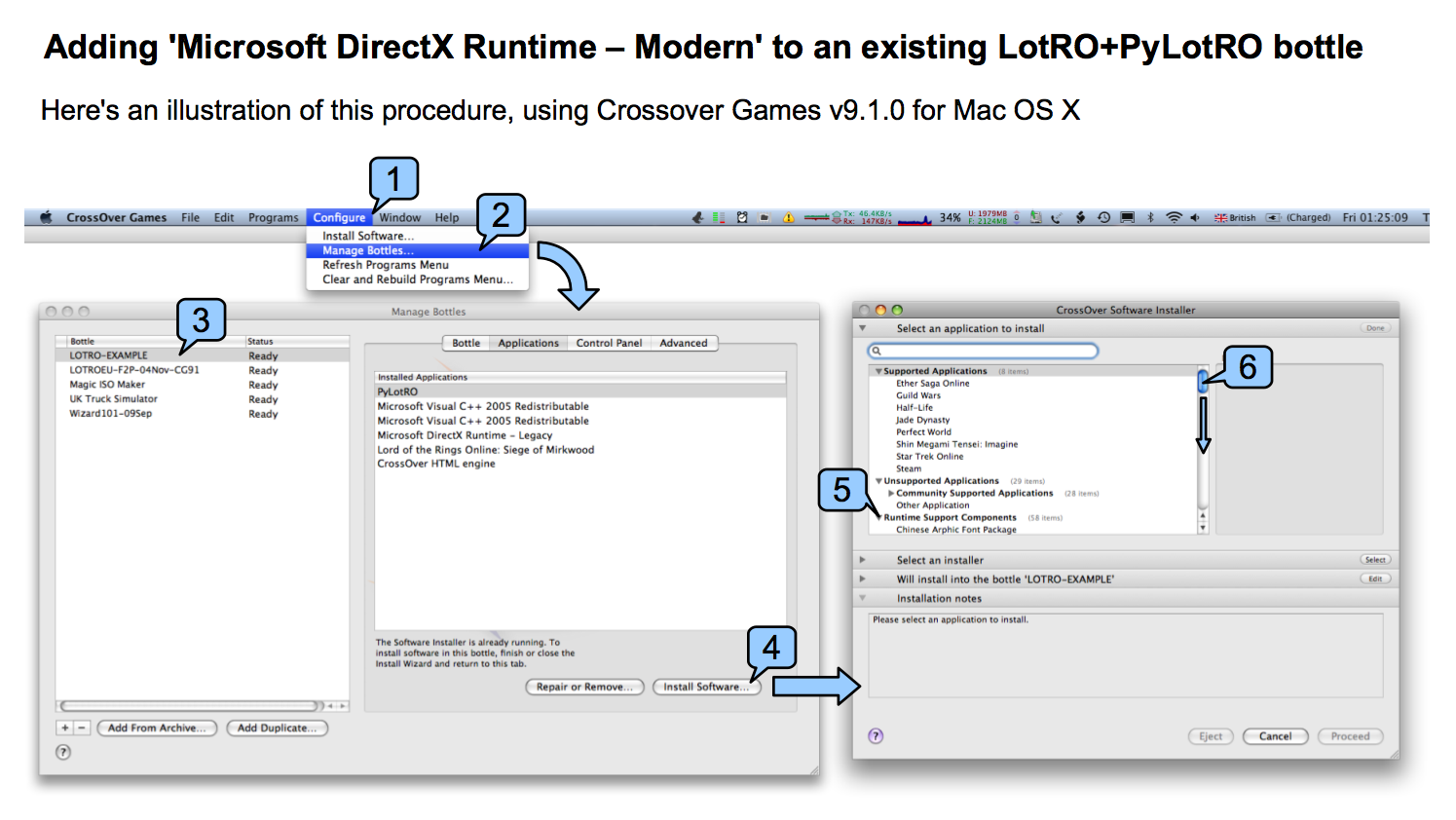Switch to the Applications tab
This screenshot has height=820, width=1456.
(528, 343)
